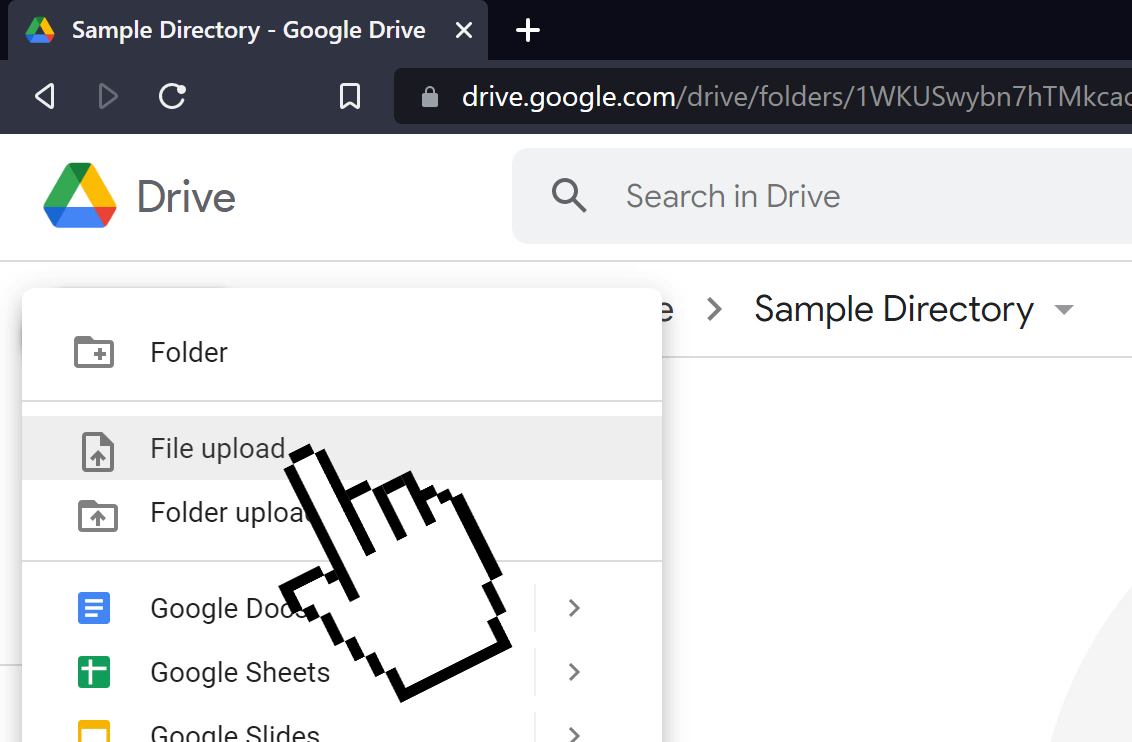Click the Drive favicon on the tab
This screenshot has height=742, width=1132.
(x=40, y=30)
